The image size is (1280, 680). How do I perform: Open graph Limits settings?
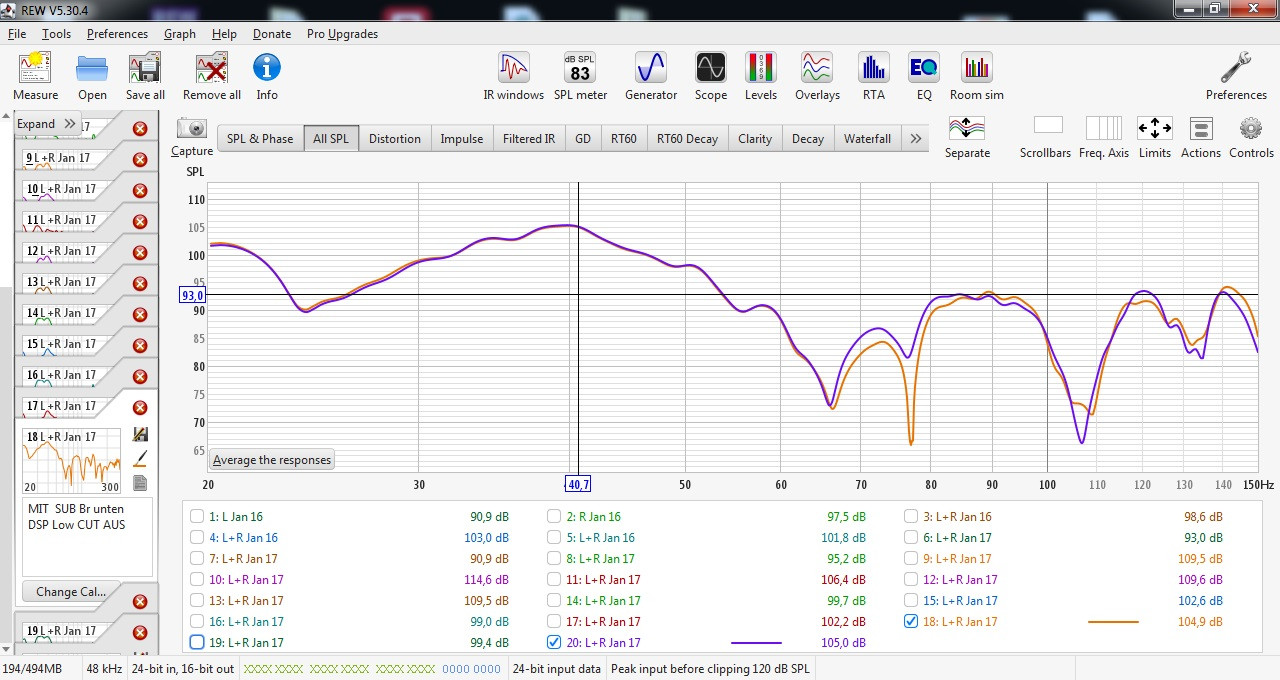pyautogui.click(x=1154, y=137)
